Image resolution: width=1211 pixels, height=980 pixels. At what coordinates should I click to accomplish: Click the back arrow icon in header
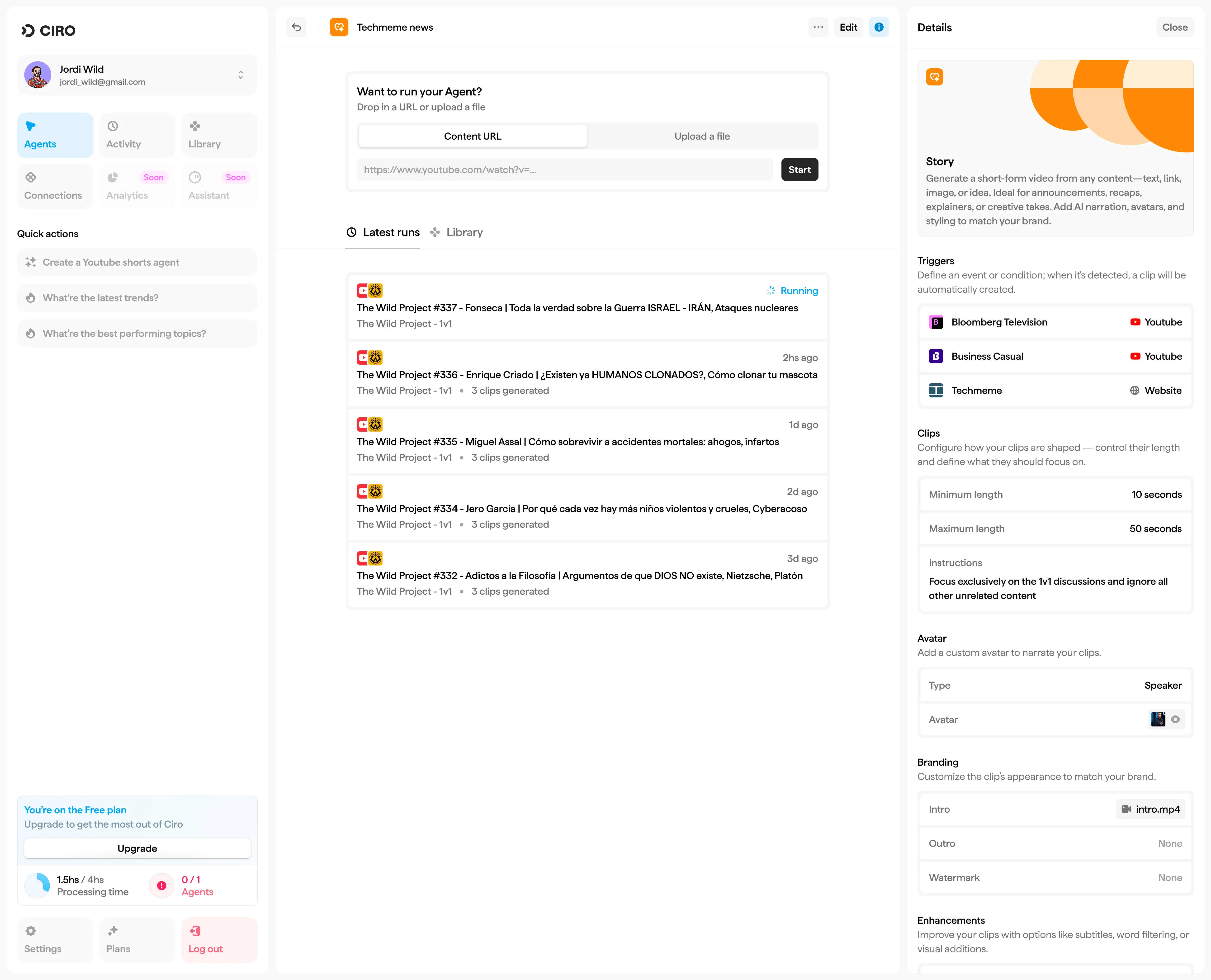click(296, 27)
